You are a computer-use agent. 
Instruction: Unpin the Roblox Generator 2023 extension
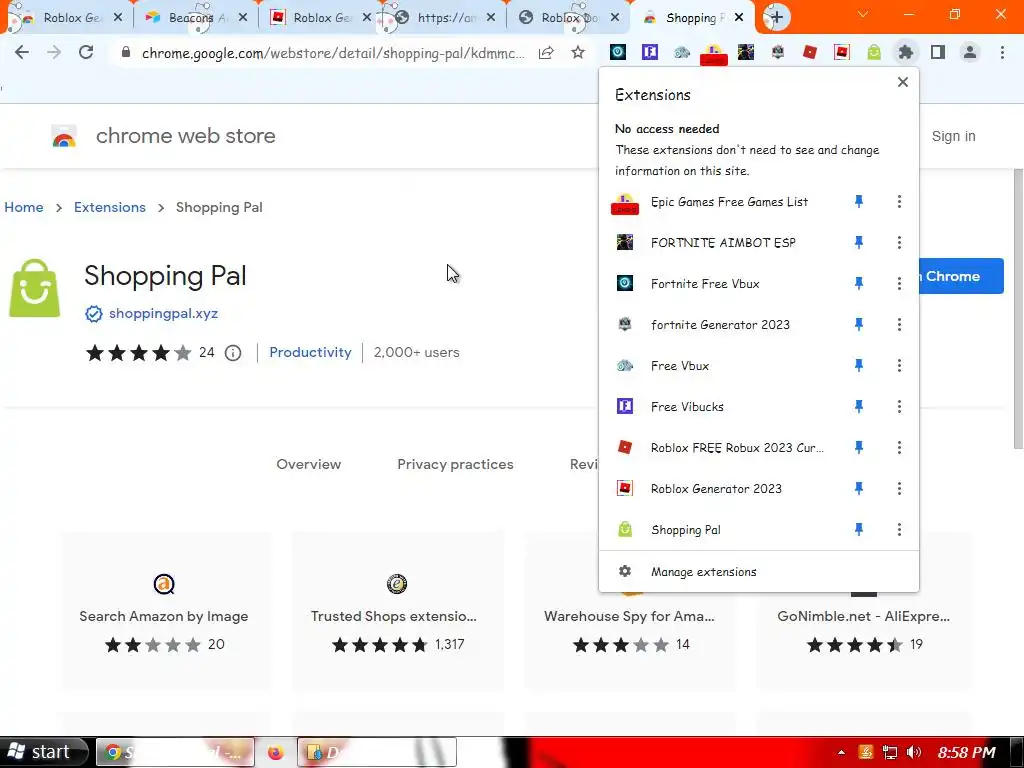859,488
